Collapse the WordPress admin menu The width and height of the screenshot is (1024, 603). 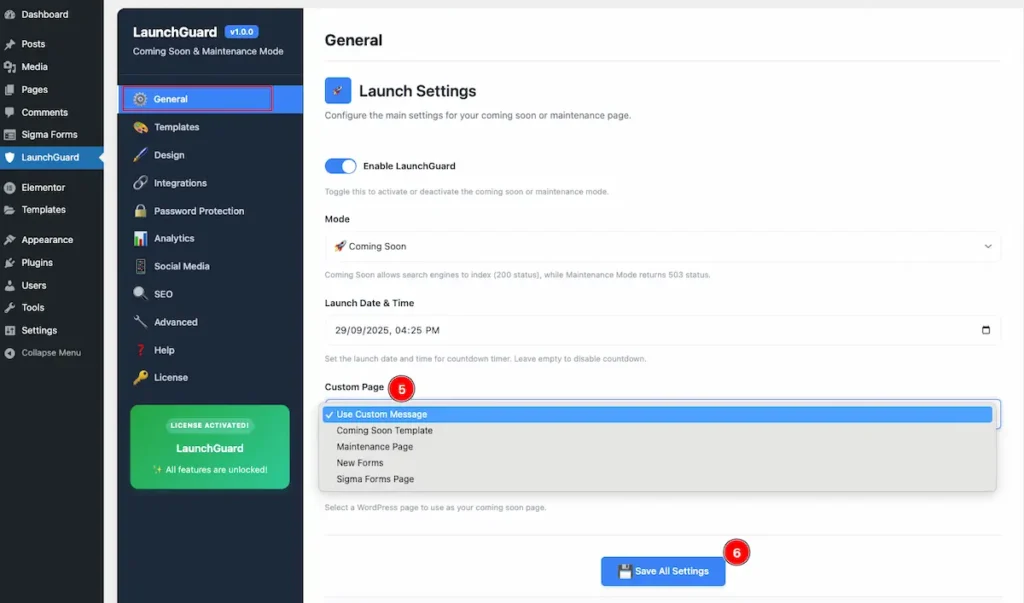point(52,353)
